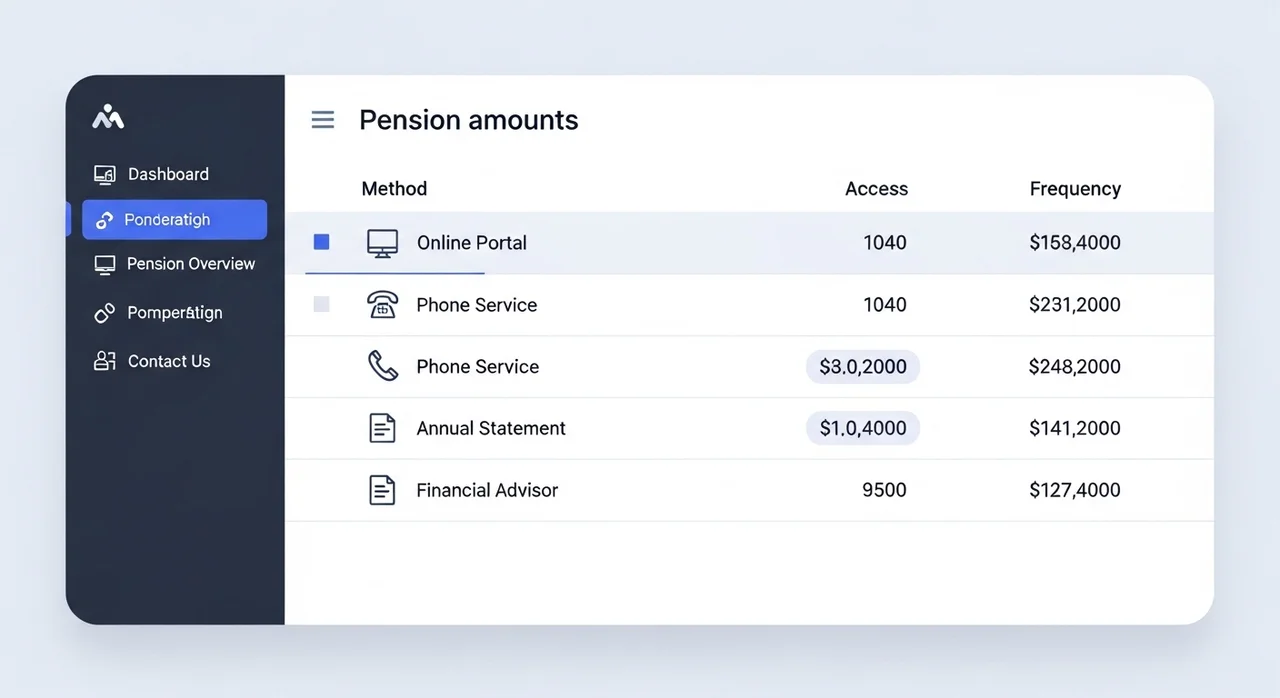This screenshot has width=1280, height=698.
Task: Uncheck the Online Portal row checkbox
Action: pos(321,242)
